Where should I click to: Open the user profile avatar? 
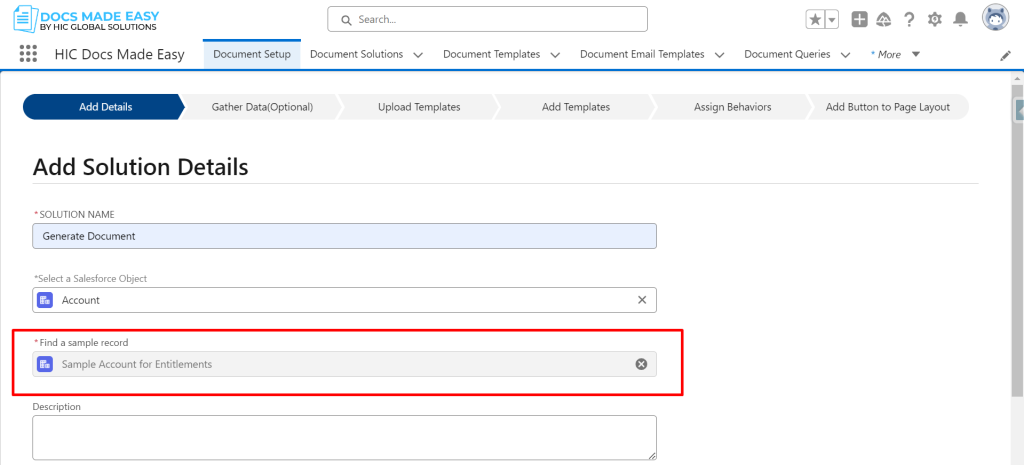995,18
